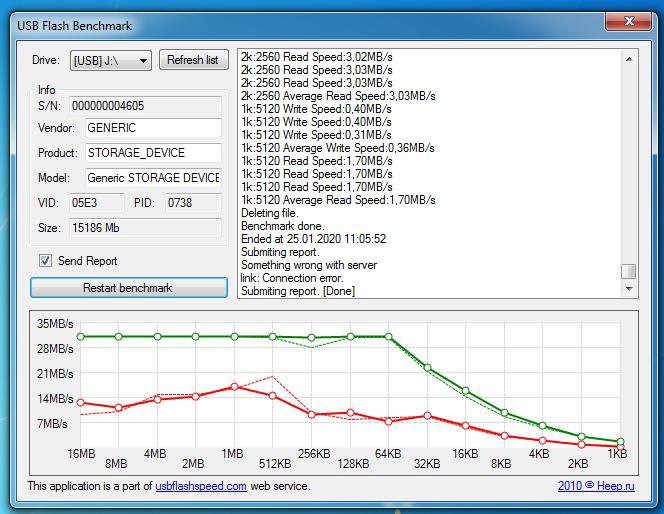Click the PID field showing 0738
The image size is (664, 514).
click(192, 203)
